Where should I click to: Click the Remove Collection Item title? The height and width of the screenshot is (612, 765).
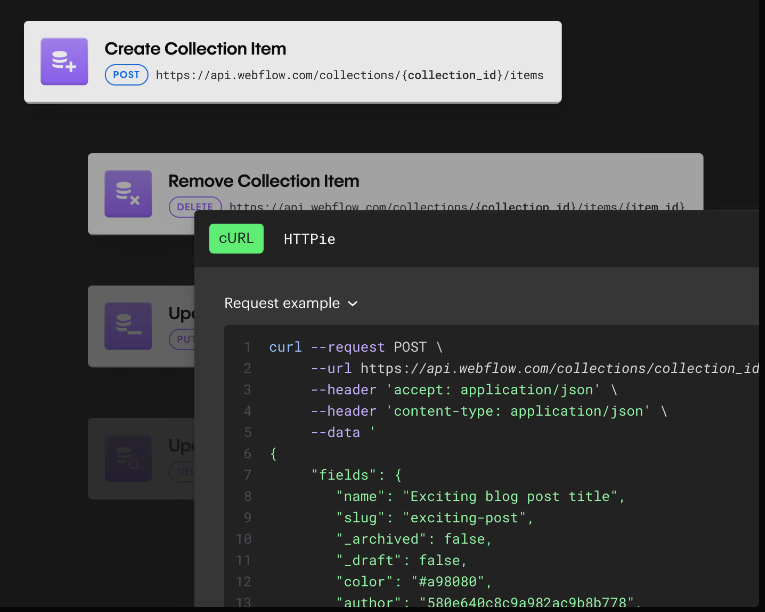tap(263, 181)
